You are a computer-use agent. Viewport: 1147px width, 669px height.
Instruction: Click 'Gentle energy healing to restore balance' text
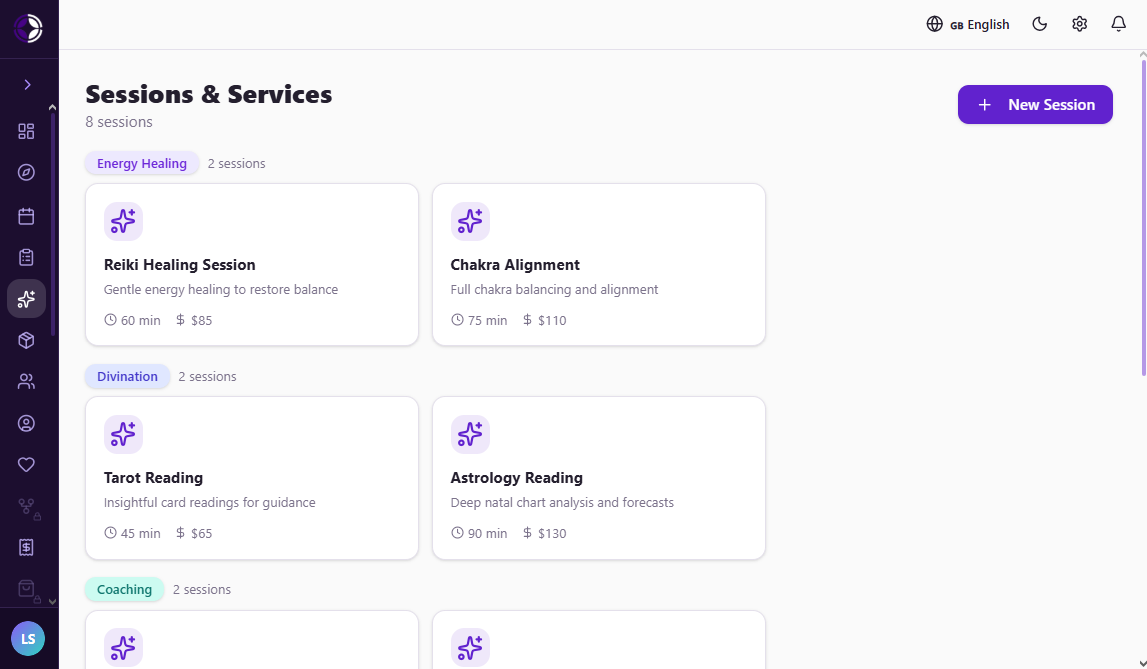point(221,290)
